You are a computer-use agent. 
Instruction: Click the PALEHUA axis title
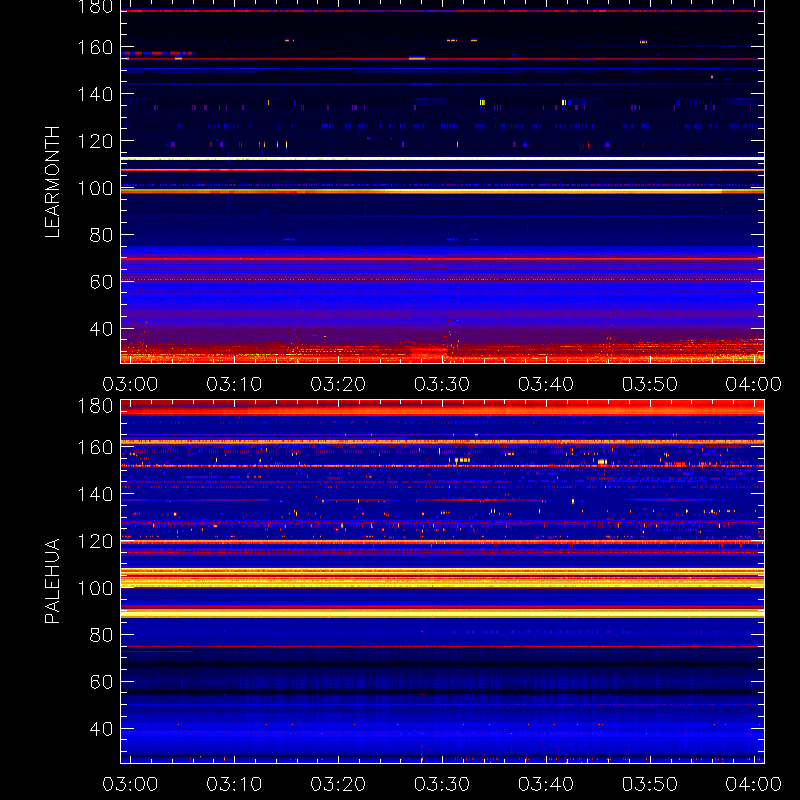coord(53,581)
